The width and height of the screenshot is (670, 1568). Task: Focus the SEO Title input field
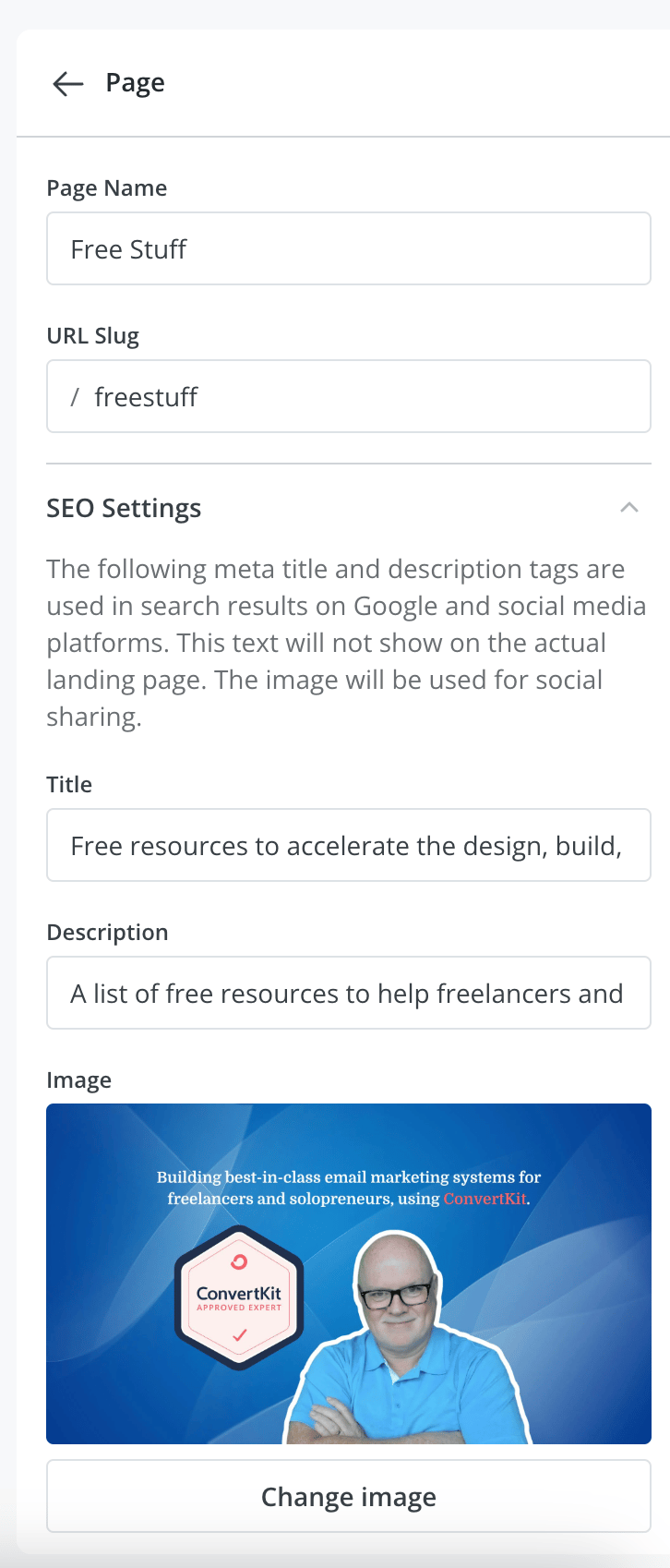[349, 846]
